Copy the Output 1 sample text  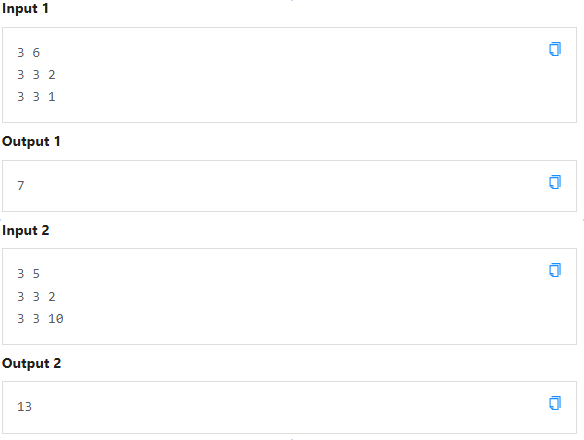tap(555, 182)
